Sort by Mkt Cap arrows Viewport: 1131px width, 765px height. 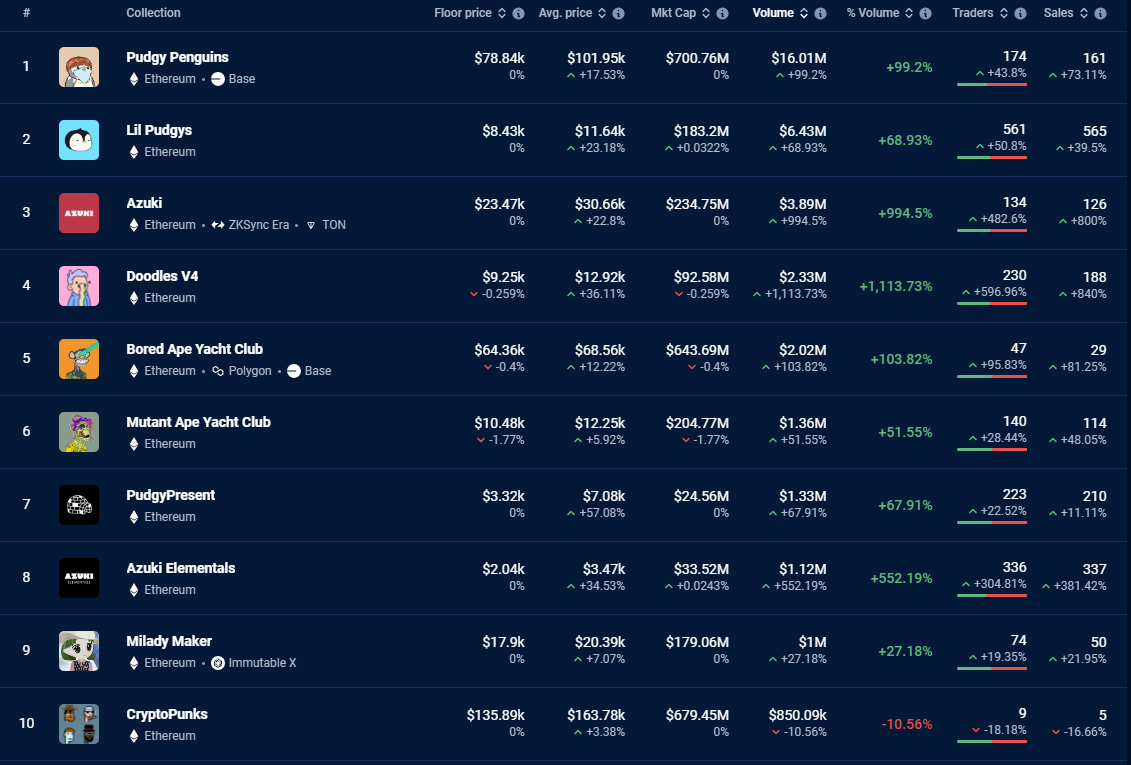coord(705,13)
